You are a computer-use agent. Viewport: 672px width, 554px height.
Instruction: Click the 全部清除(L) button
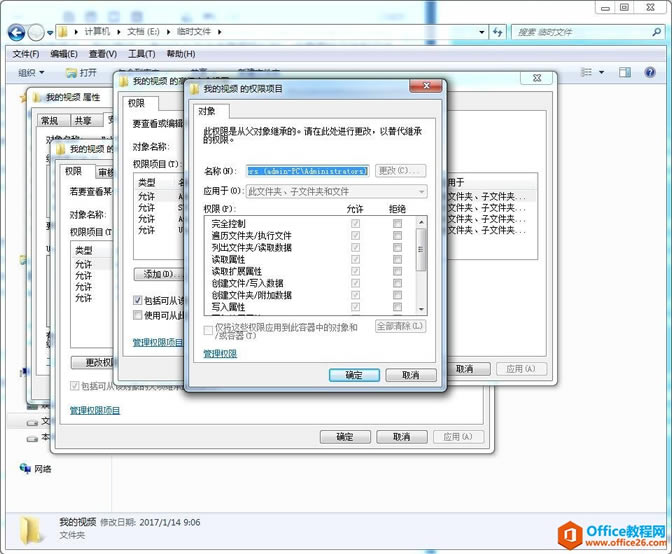pyautogui.click(x=400, y=326)
